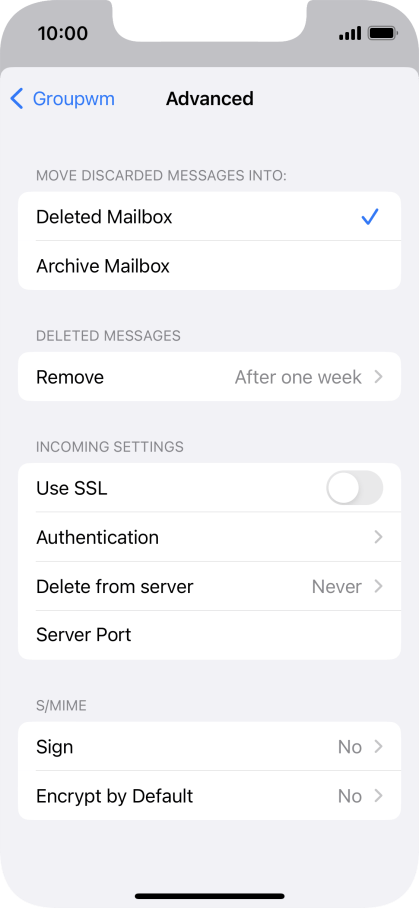
Task: Tap the battery icon in status bar
Action: [382, 33]
